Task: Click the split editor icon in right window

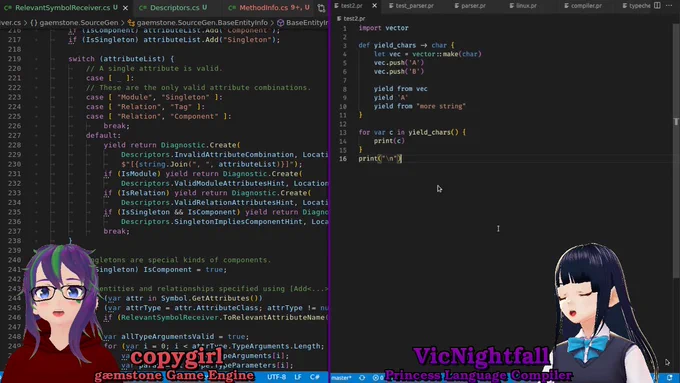Action: click(x=657, y=6)
